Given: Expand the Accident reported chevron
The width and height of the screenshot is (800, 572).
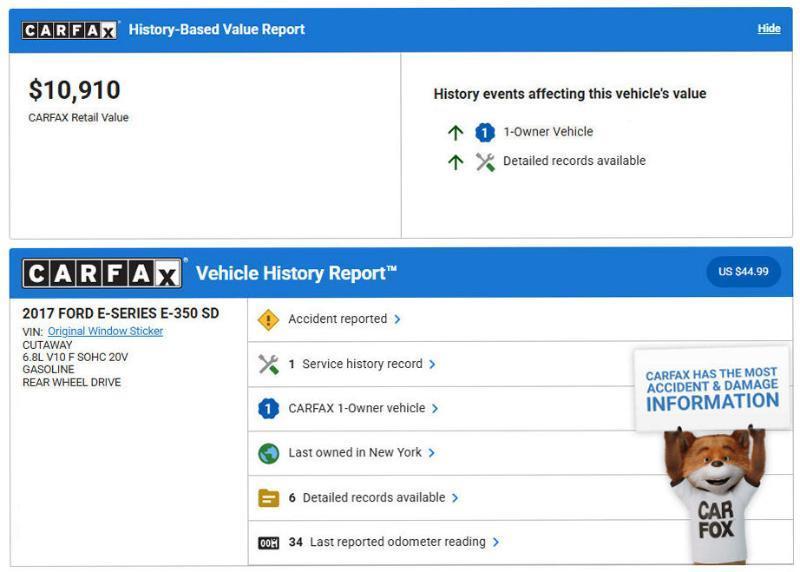Looking at the screenshot, I should click(x=397, y=320).
